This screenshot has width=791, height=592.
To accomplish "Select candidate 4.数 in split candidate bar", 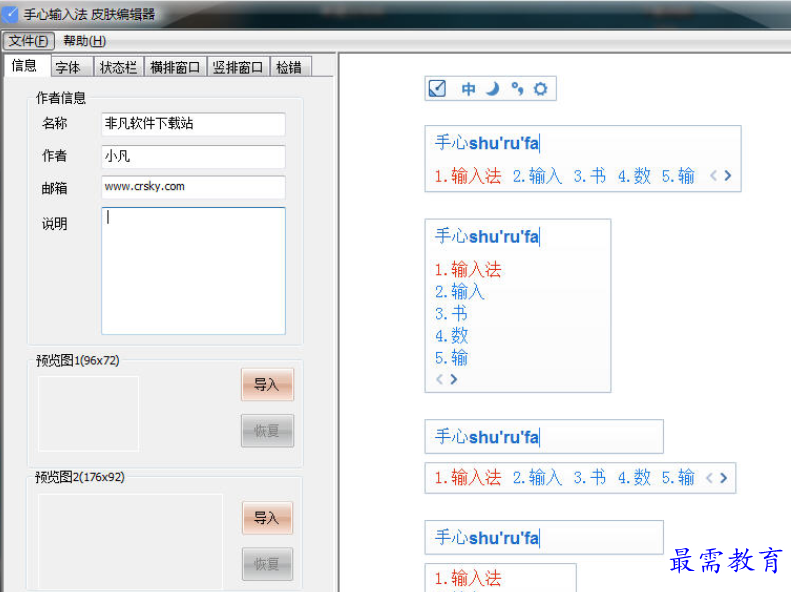I will [x=634, y=477].
